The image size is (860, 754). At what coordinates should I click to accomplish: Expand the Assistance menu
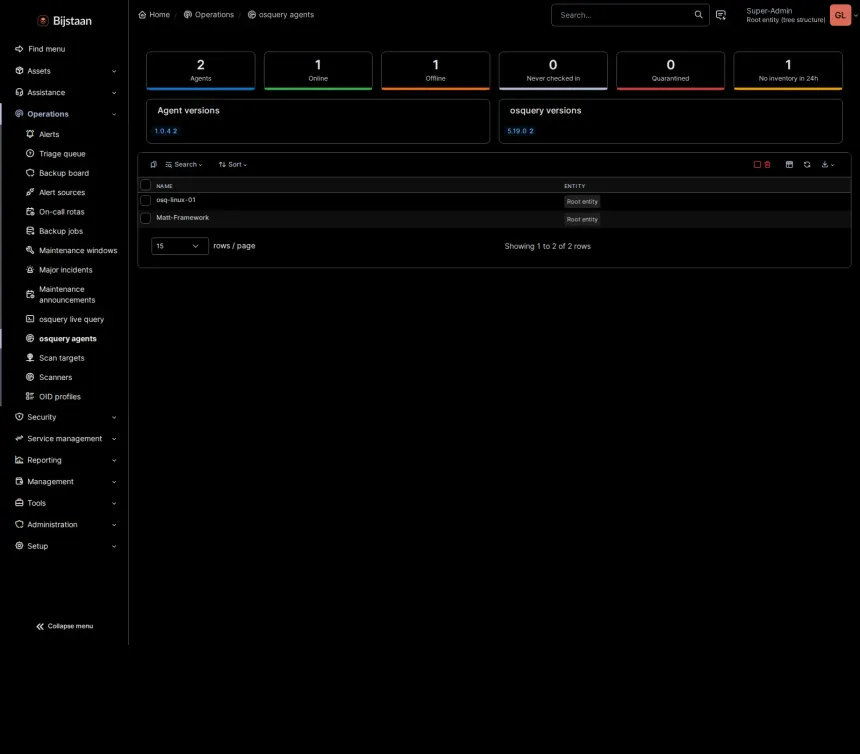(x=65, y=92)
